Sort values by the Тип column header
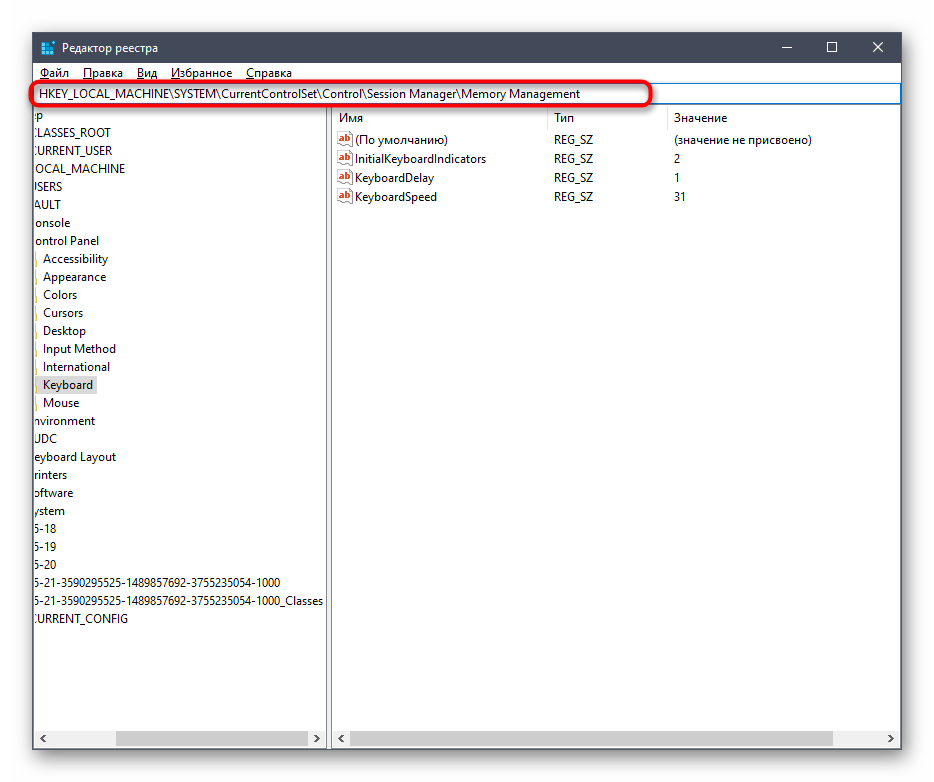The image size is (934, 782). click(606, 118)
